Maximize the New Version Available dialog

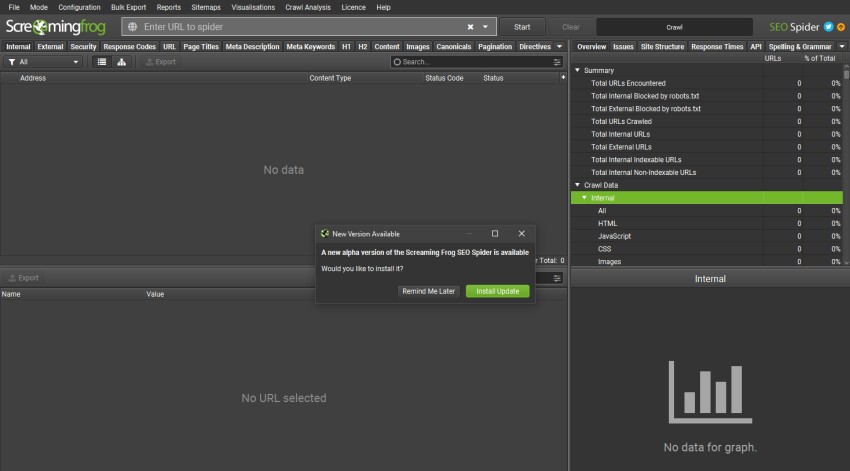coord(495,234)
